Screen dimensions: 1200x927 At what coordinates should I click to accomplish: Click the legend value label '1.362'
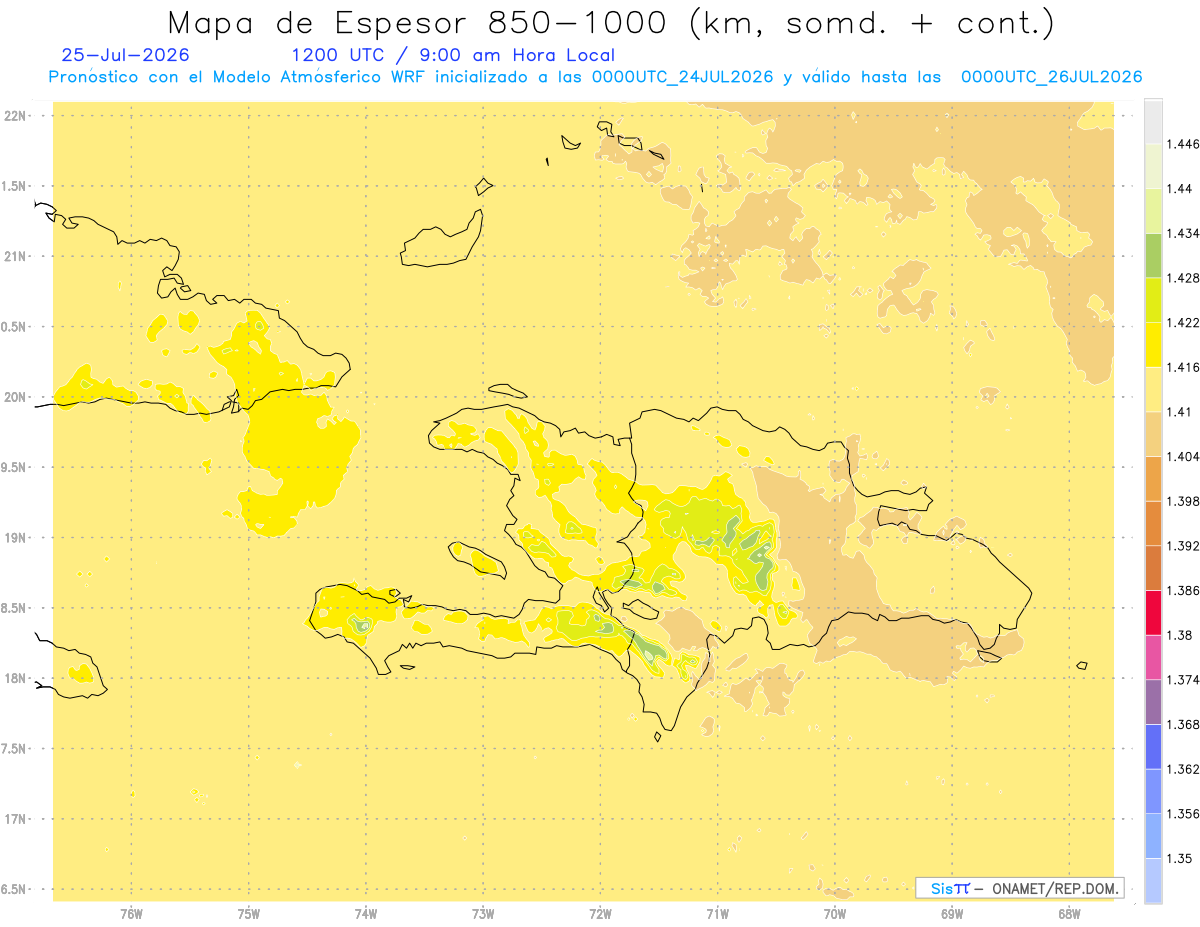point(1184,769)
